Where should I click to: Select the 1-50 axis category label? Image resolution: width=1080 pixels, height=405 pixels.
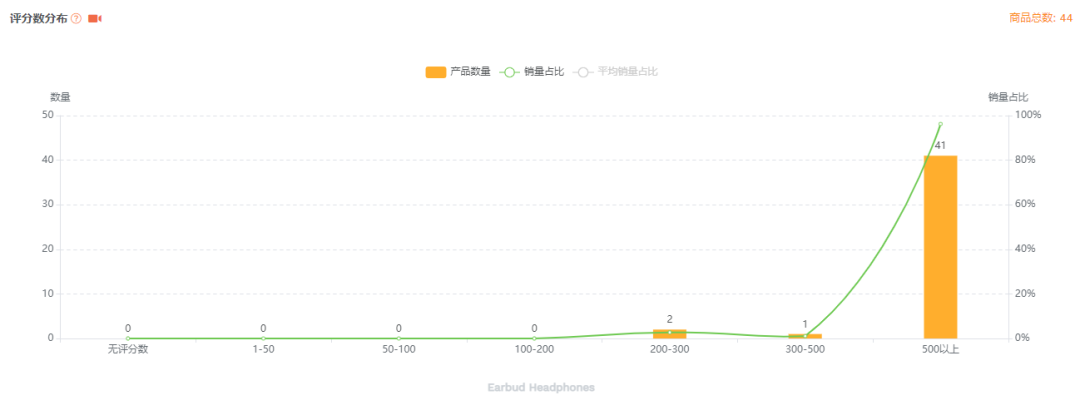coord(263,349)
